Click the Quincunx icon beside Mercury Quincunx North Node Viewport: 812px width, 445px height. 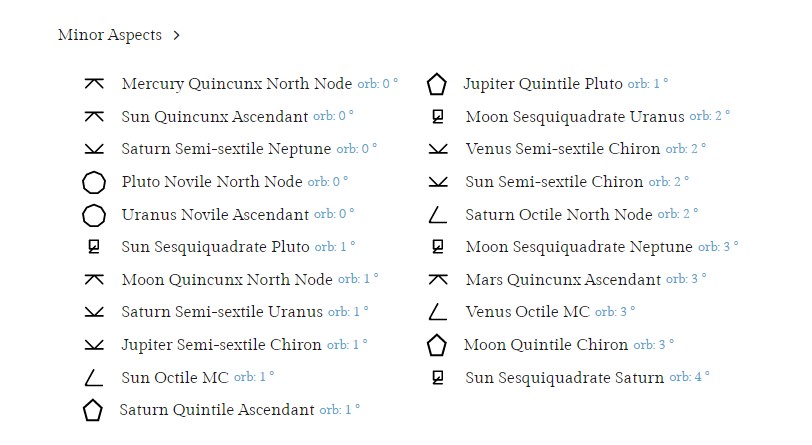click(94, 83)
